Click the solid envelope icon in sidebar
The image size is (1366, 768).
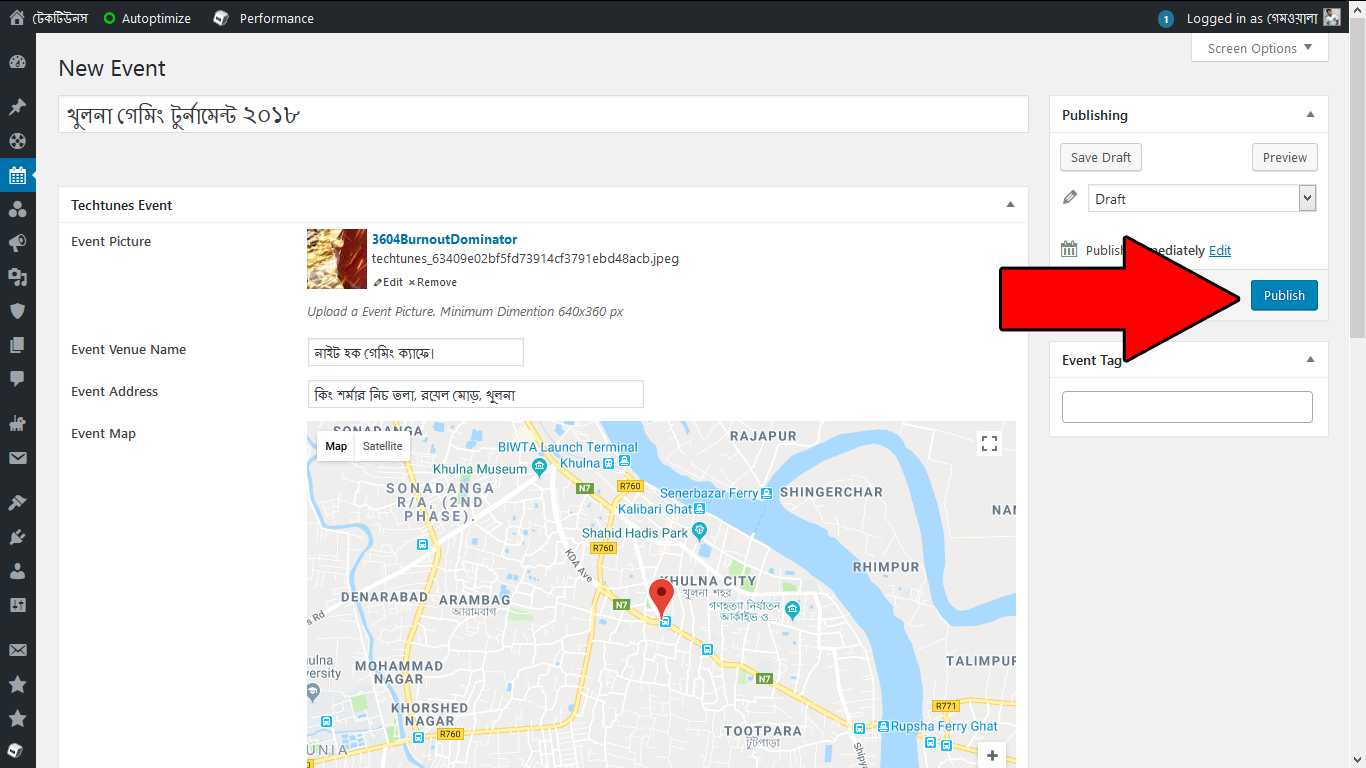(x=17, y=458)
